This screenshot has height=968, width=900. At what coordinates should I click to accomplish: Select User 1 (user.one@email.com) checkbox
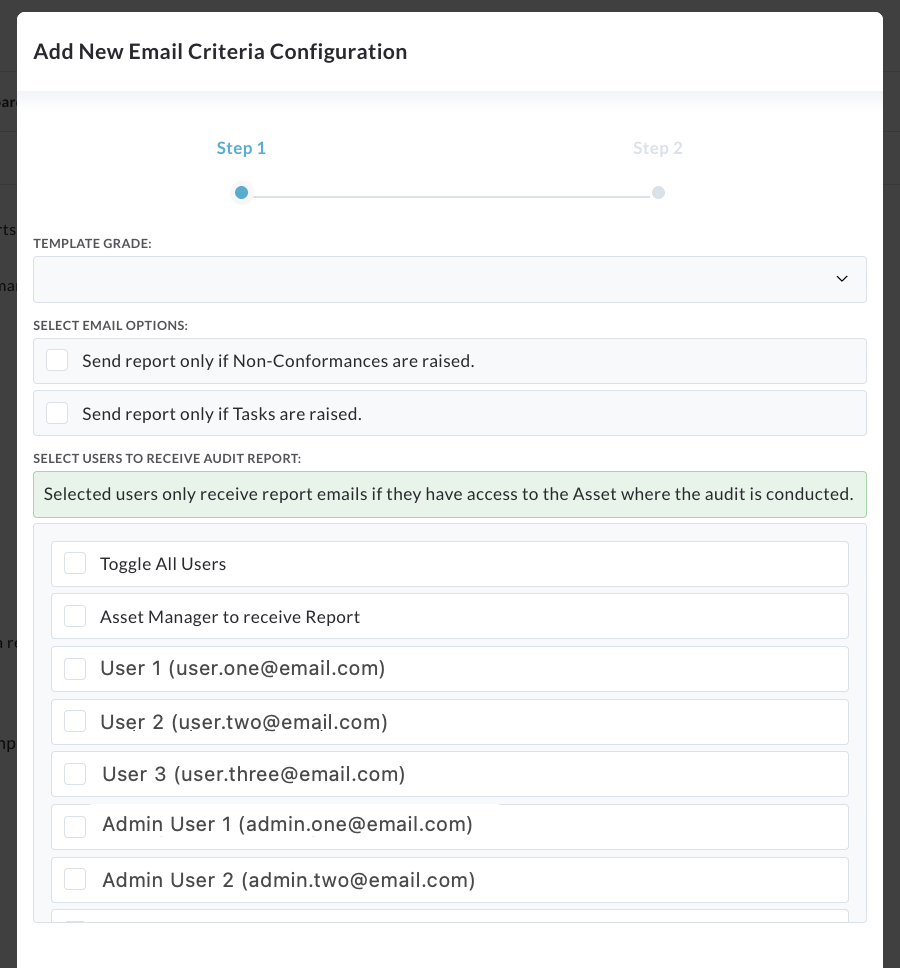(x=75, y=669)
